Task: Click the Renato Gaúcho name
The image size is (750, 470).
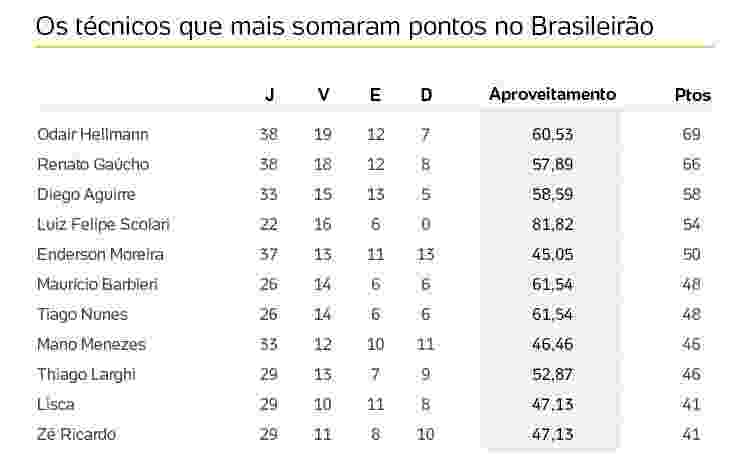Action: click(x=93, y=164)
